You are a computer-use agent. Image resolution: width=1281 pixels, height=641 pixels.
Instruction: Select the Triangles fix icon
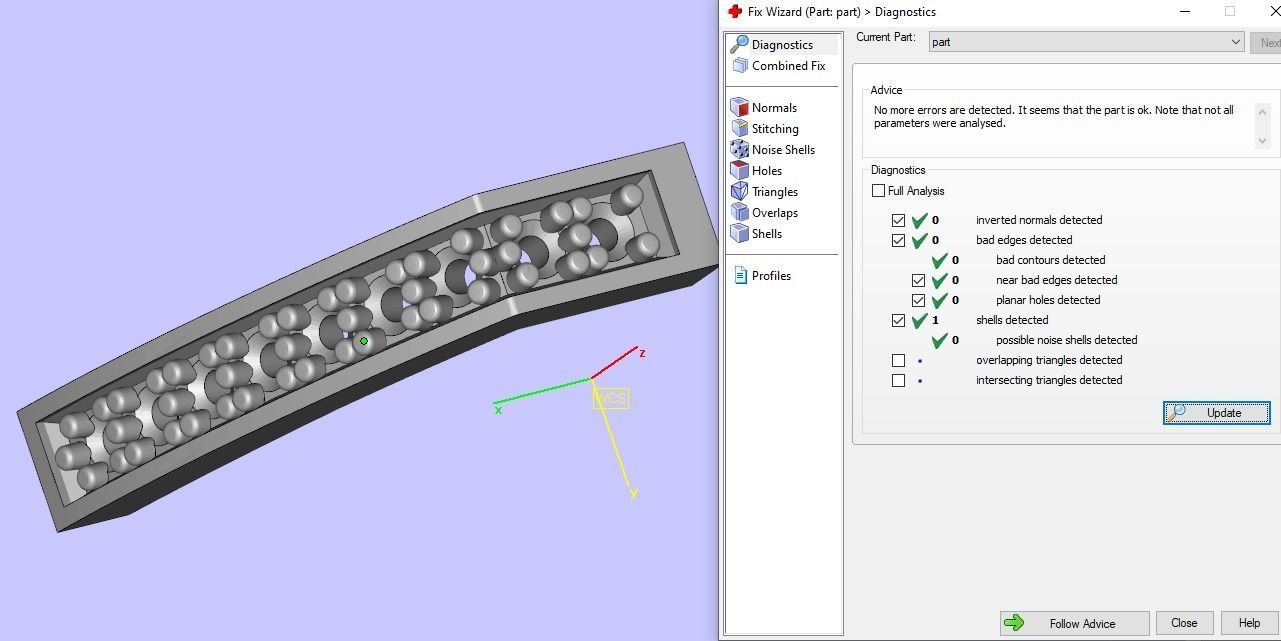740,191
